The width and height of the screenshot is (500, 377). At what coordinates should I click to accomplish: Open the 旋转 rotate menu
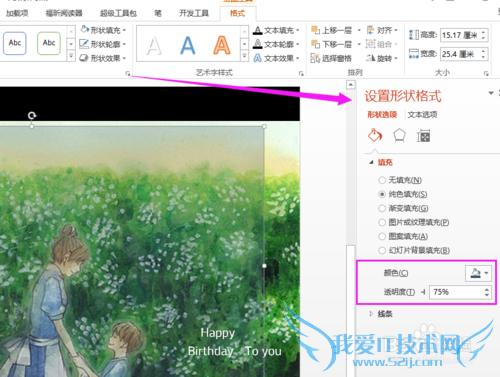382,58
